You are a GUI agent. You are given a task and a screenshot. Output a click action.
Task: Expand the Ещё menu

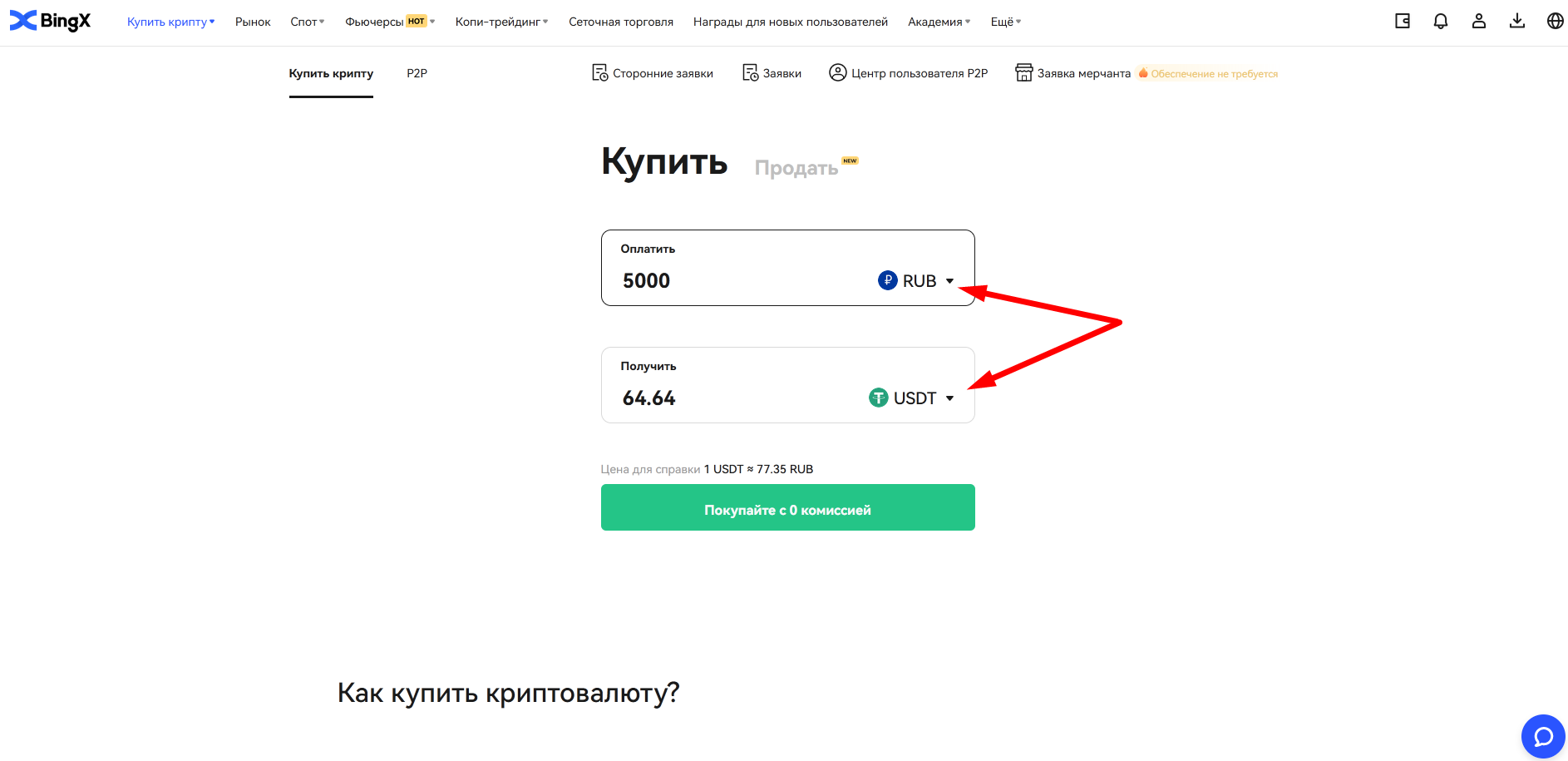(x=1006, y=22)
